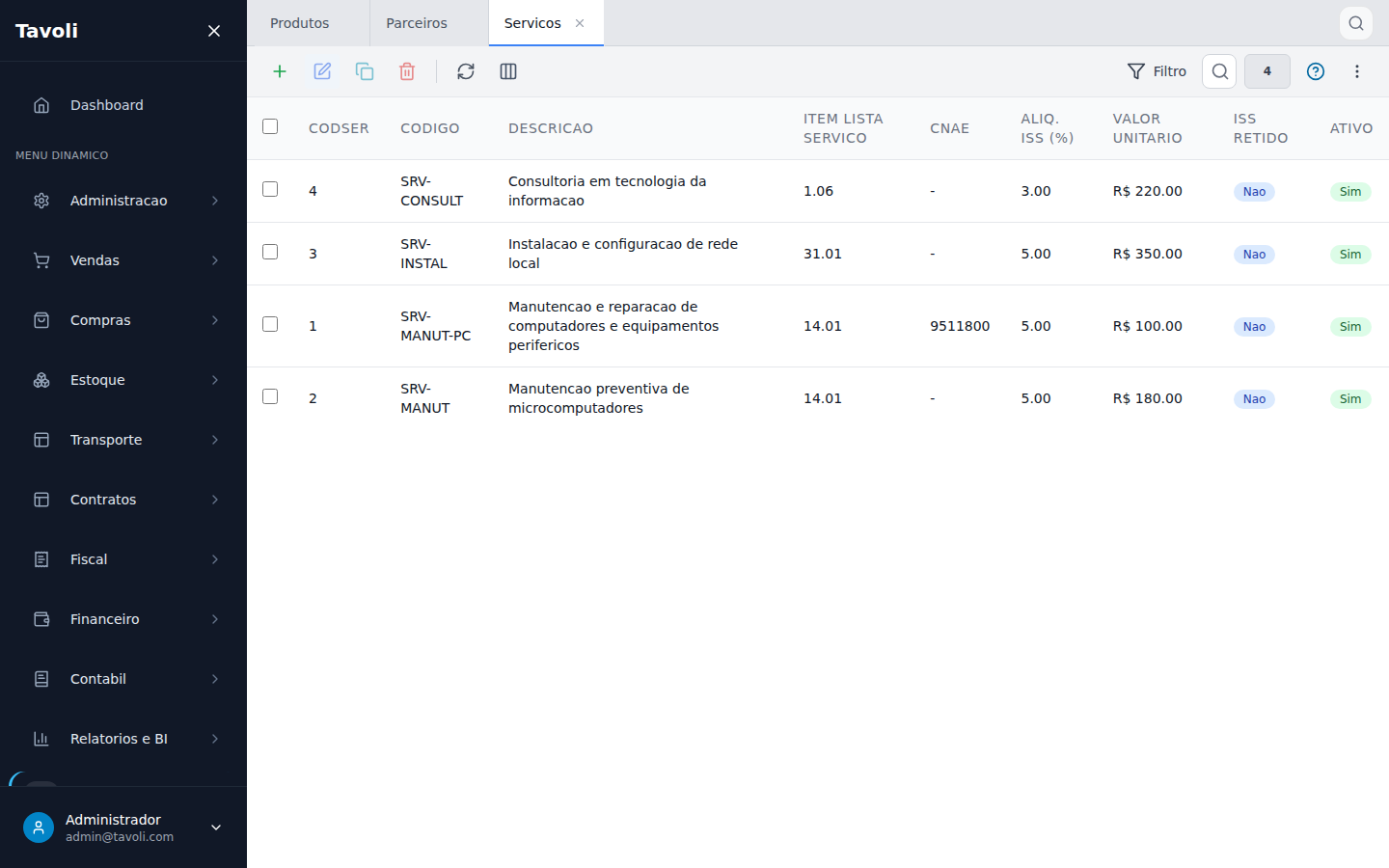Viewport: 1389px width, 868px height.
Task: Check the SRV-INSTAL row checkbox
Action: [x=270, y=252]
